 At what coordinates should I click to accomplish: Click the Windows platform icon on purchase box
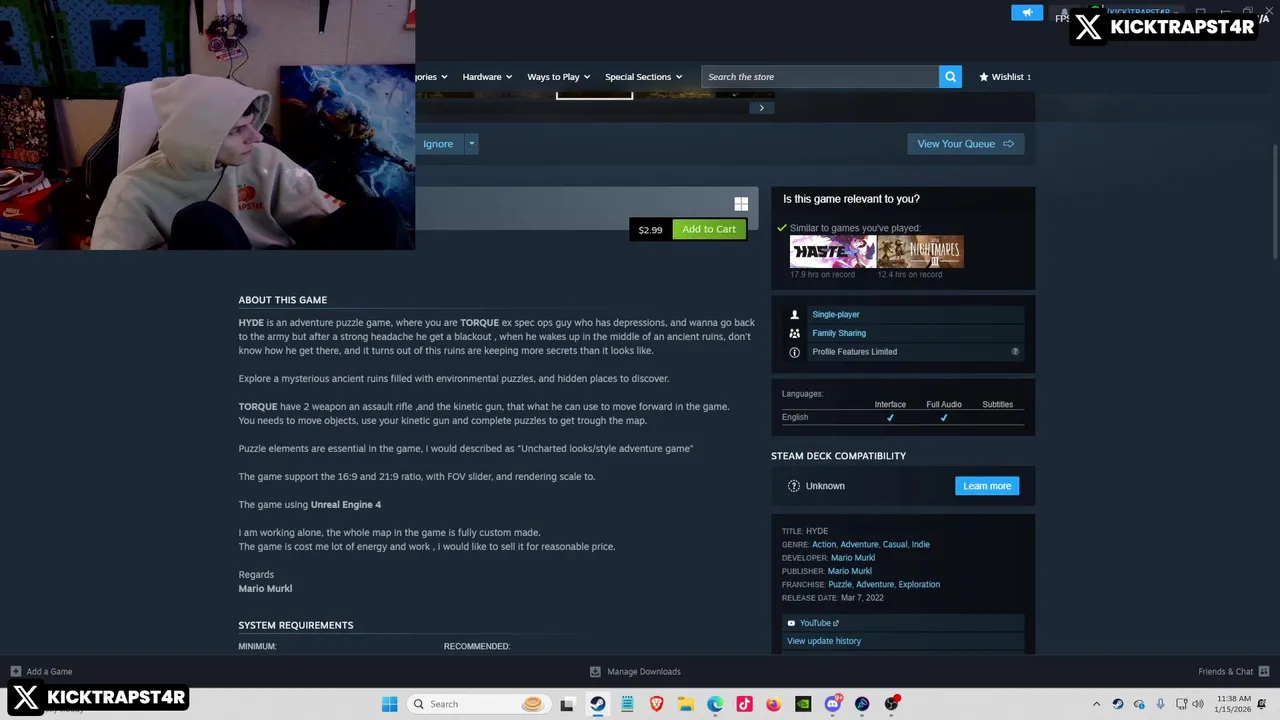[741, 204]
